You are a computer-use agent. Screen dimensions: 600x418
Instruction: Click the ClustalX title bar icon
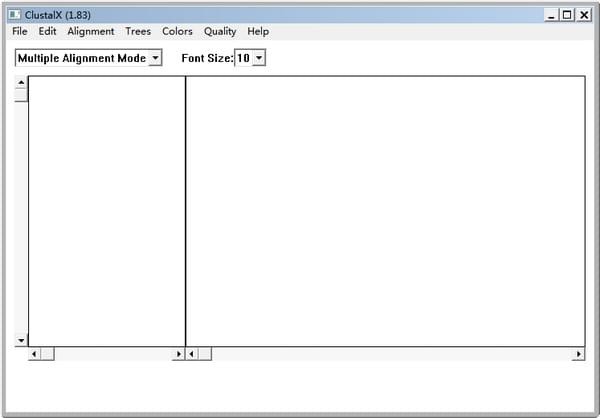(15, 15)
